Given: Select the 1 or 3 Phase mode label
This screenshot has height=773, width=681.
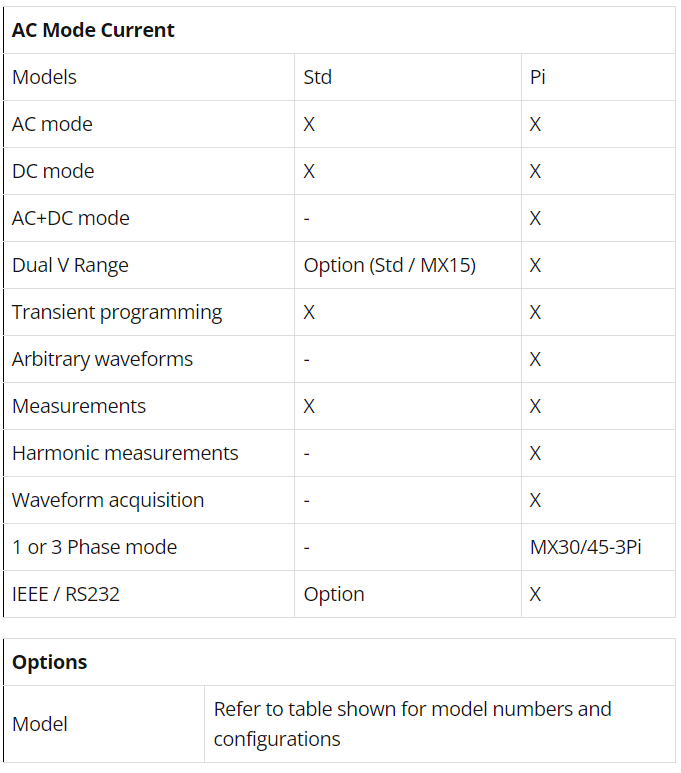Looking at the screenshot, I should click(x=94, y=548).
